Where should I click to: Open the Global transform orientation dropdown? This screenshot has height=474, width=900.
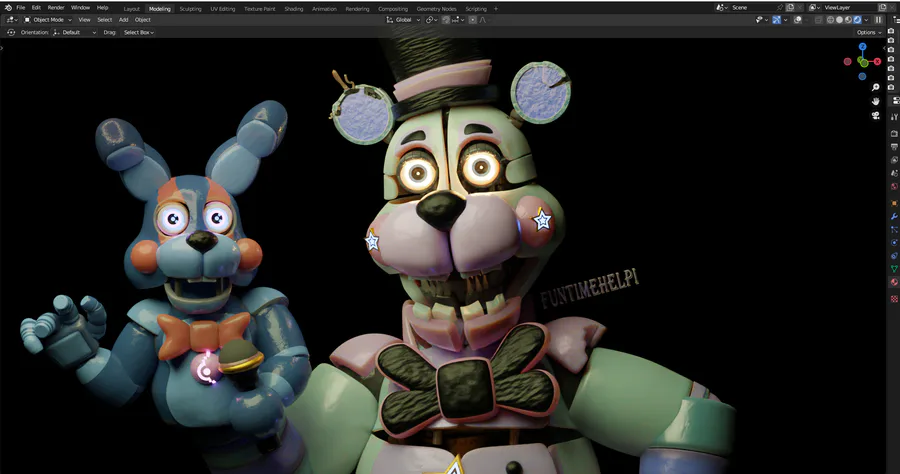pyautogui.click(x=403, y=20)
